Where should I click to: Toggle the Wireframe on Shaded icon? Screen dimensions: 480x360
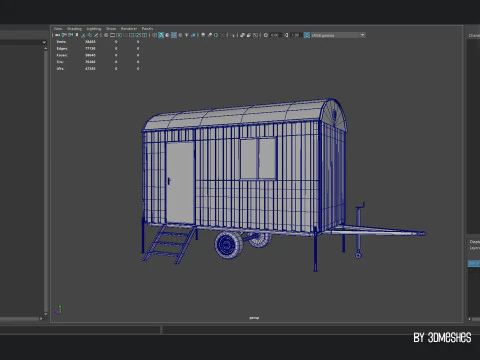click(x=174, y=35)
